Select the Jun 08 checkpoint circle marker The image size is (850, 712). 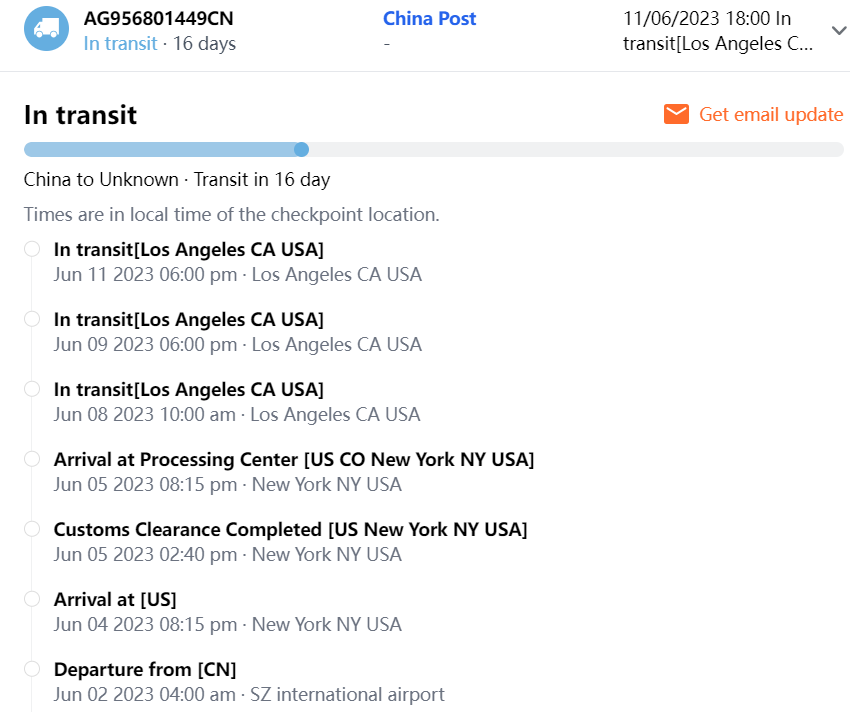pos(32,389)
